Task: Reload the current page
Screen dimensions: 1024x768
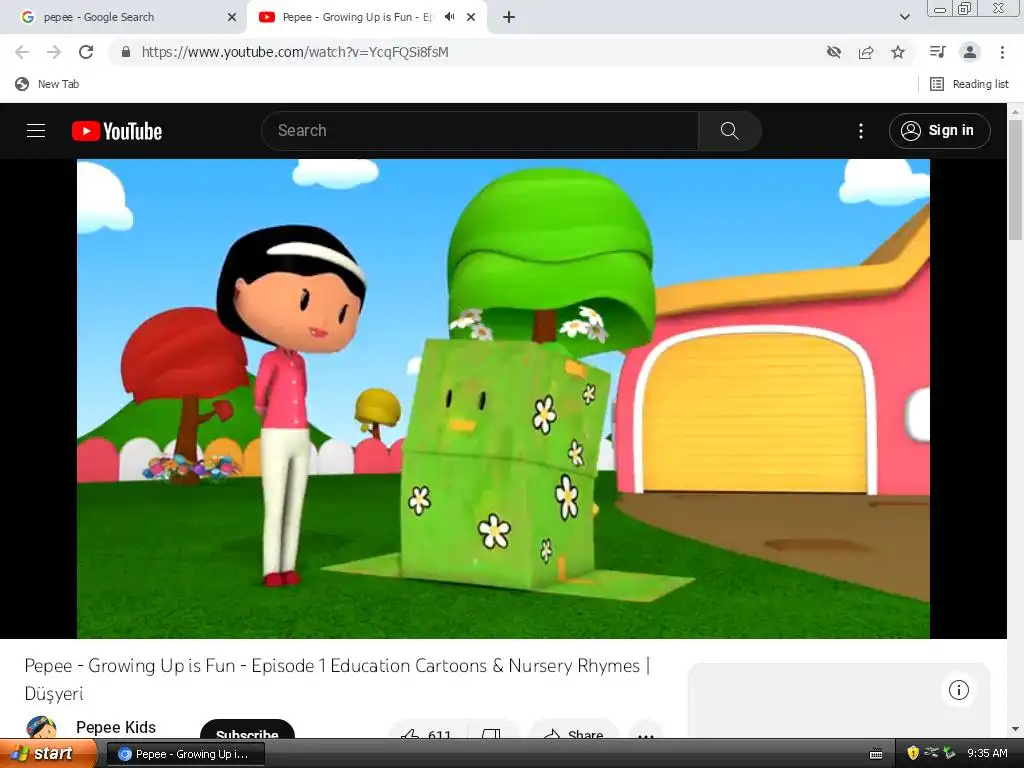Action: tap(86, 52)
